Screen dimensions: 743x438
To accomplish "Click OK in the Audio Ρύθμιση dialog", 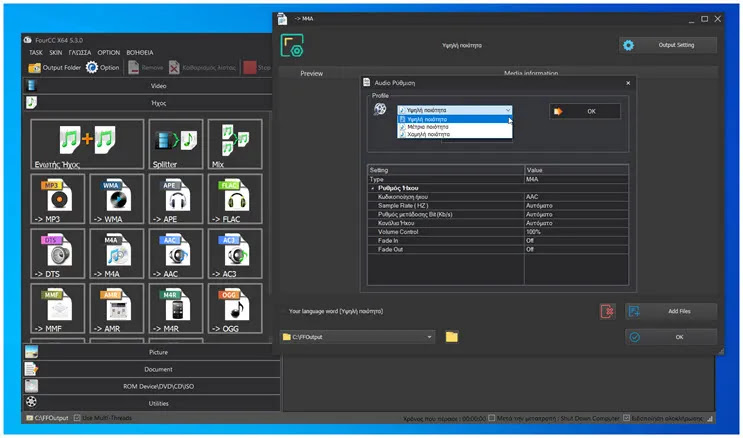I will coord(585,111).
